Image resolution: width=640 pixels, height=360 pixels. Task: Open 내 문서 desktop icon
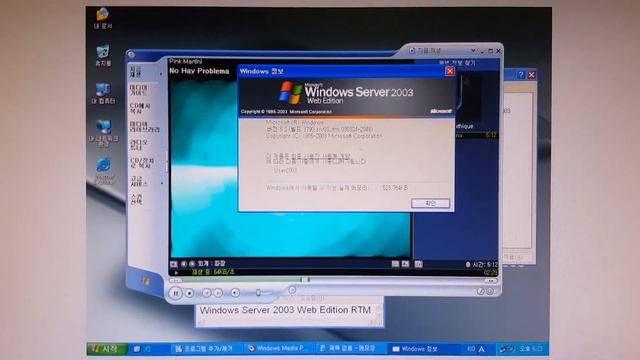(102, 18)
